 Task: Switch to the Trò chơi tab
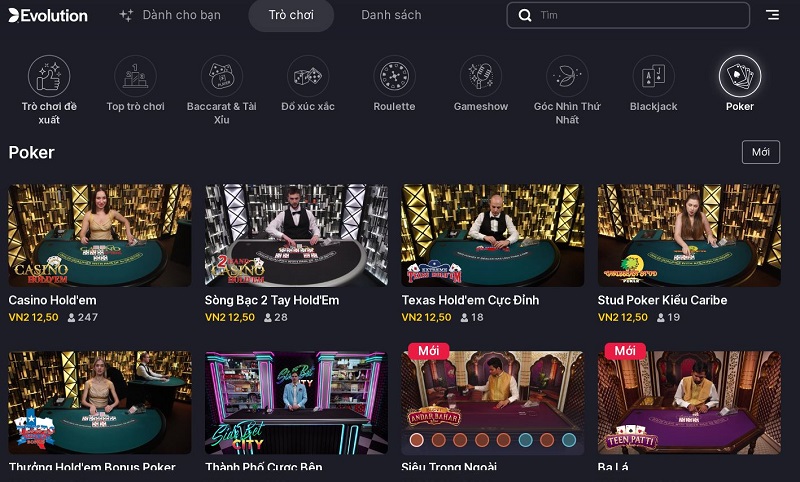[x=291, y=15]
